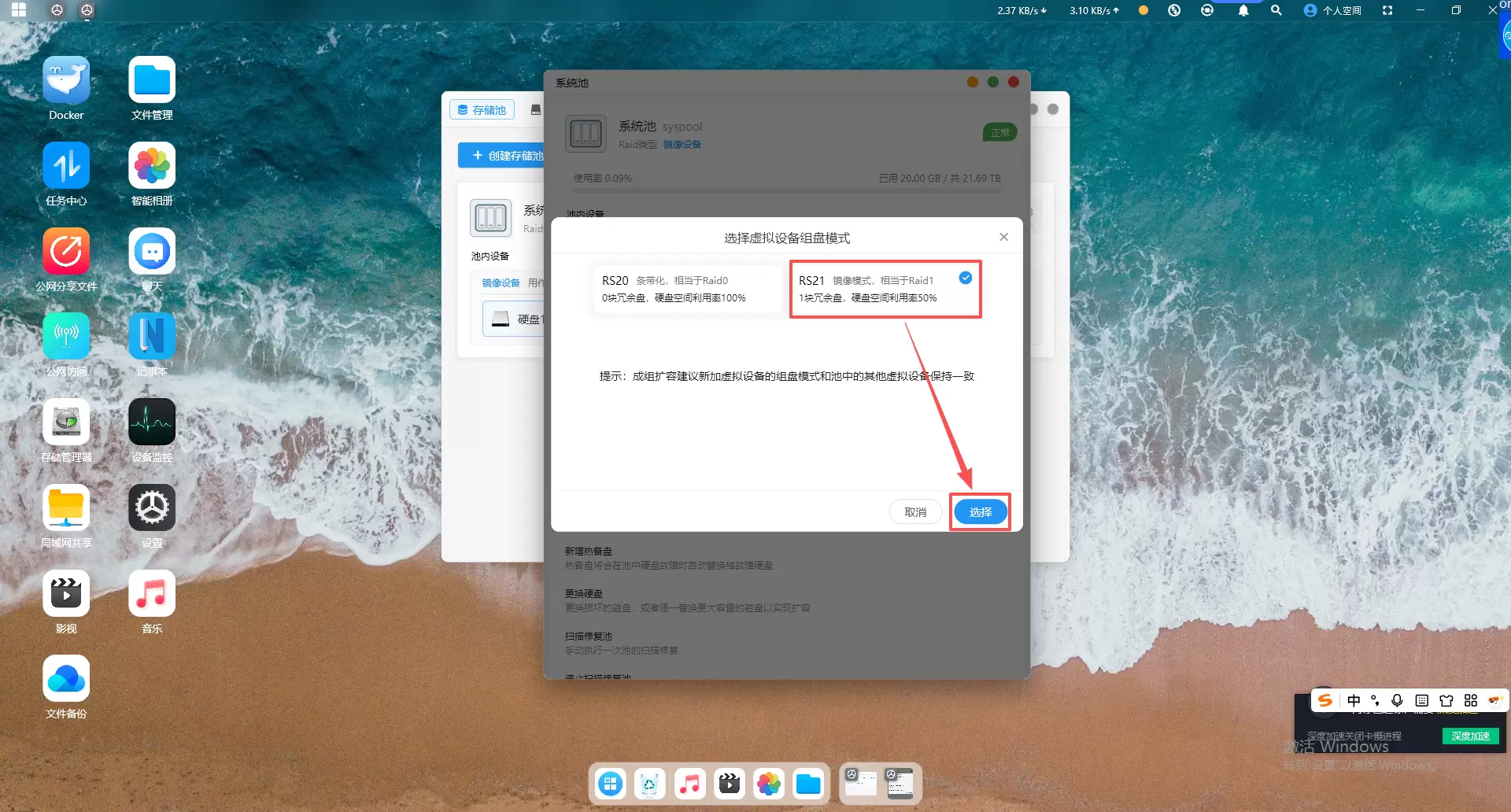The height and width of the screenshot is (812, 1511).
Task: Click the notification bell in top bar
Action: 1243,10
